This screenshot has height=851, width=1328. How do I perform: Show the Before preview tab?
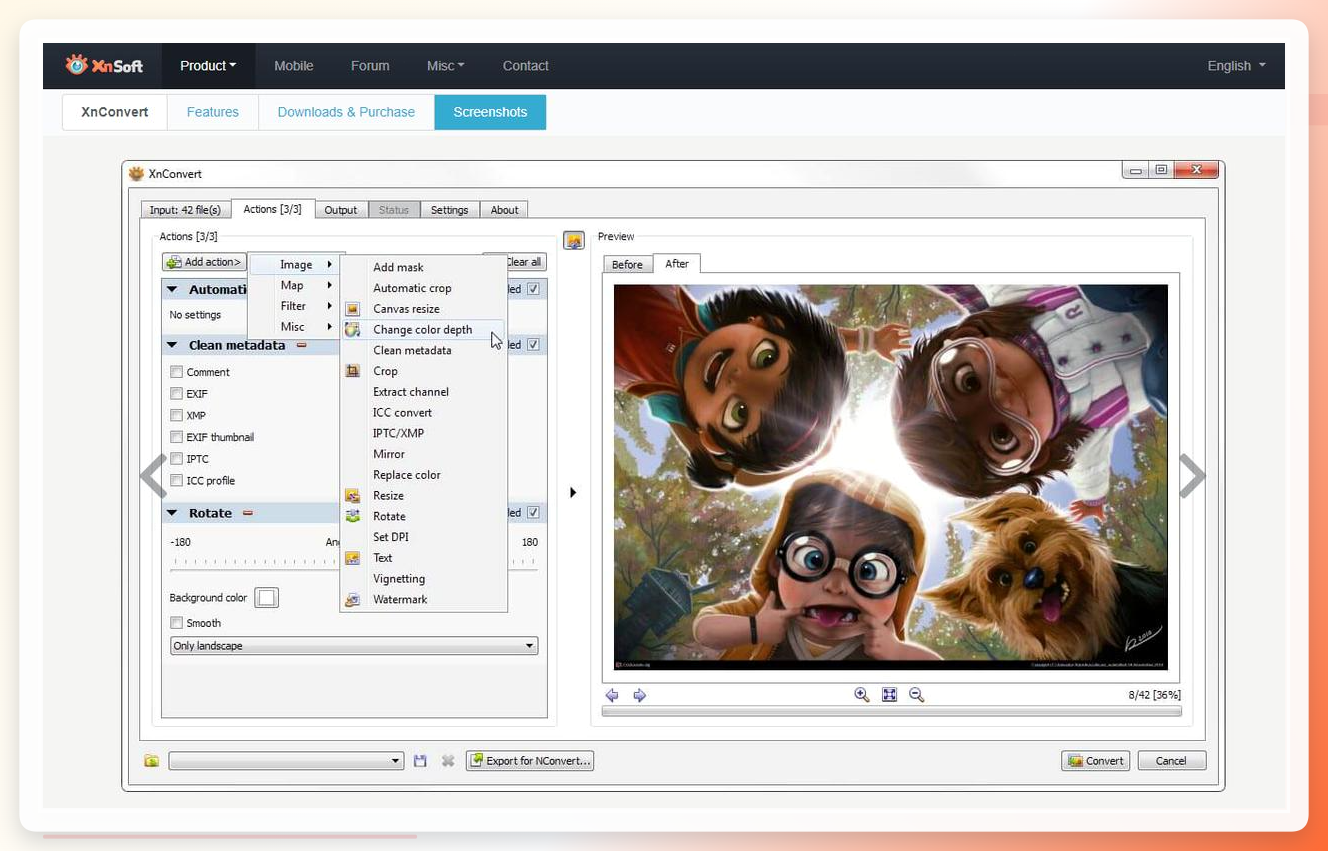(627, 264)
